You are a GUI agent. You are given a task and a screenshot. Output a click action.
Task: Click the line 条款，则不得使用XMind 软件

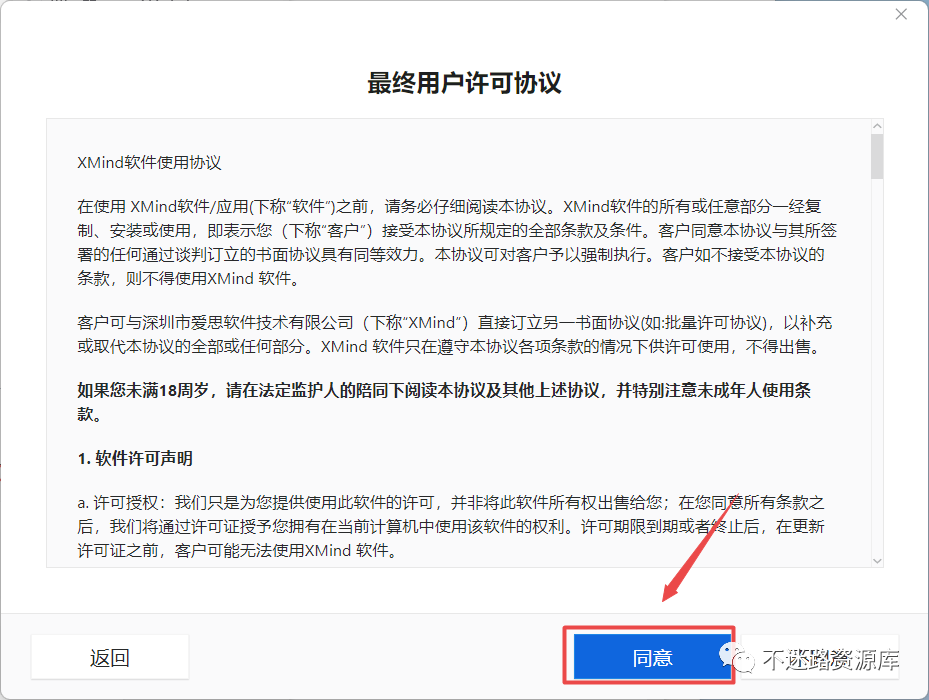tap(188, 279)
